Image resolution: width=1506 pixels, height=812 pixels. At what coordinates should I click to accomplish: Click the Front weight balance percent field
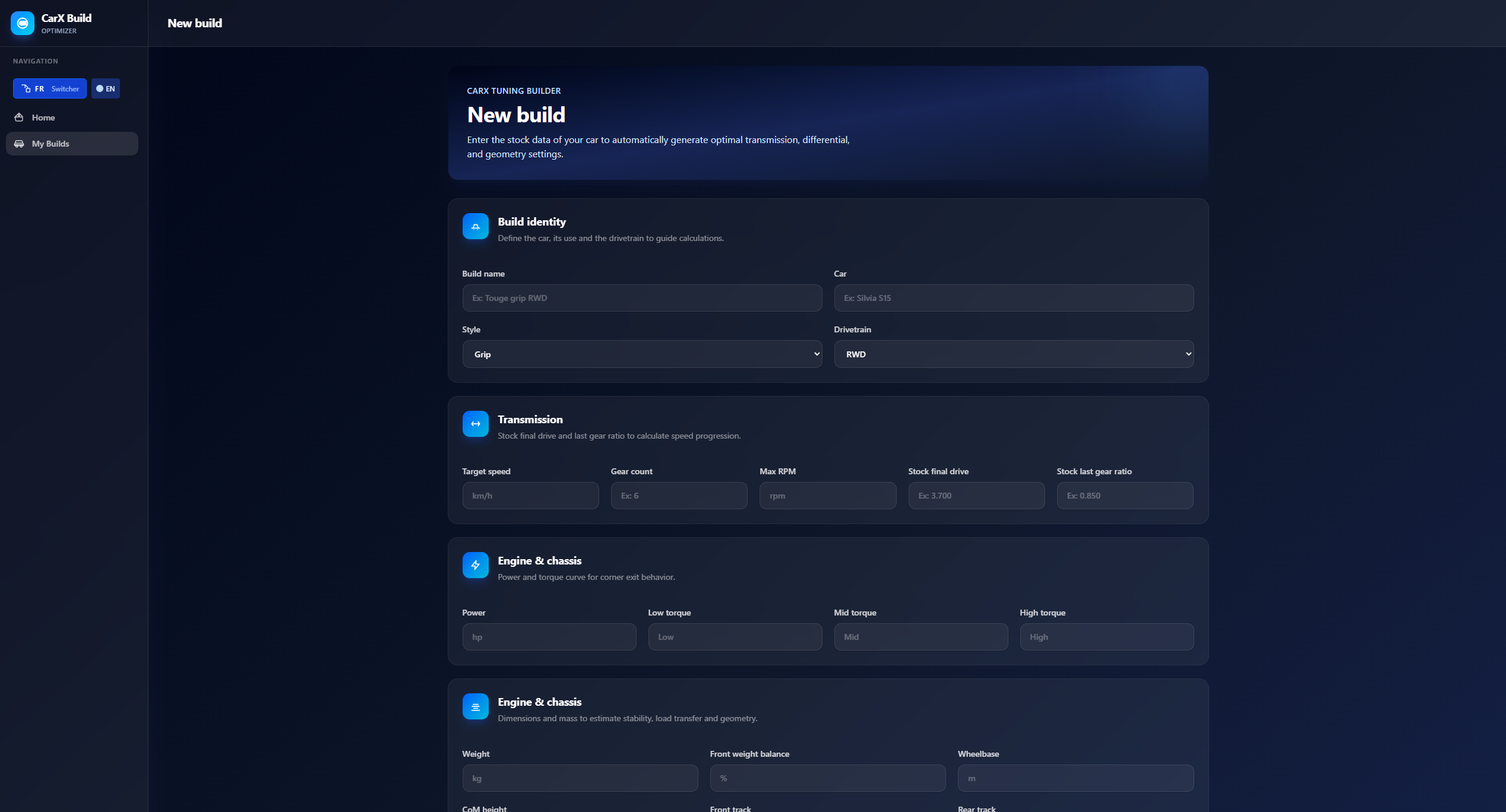coord(828,778)
